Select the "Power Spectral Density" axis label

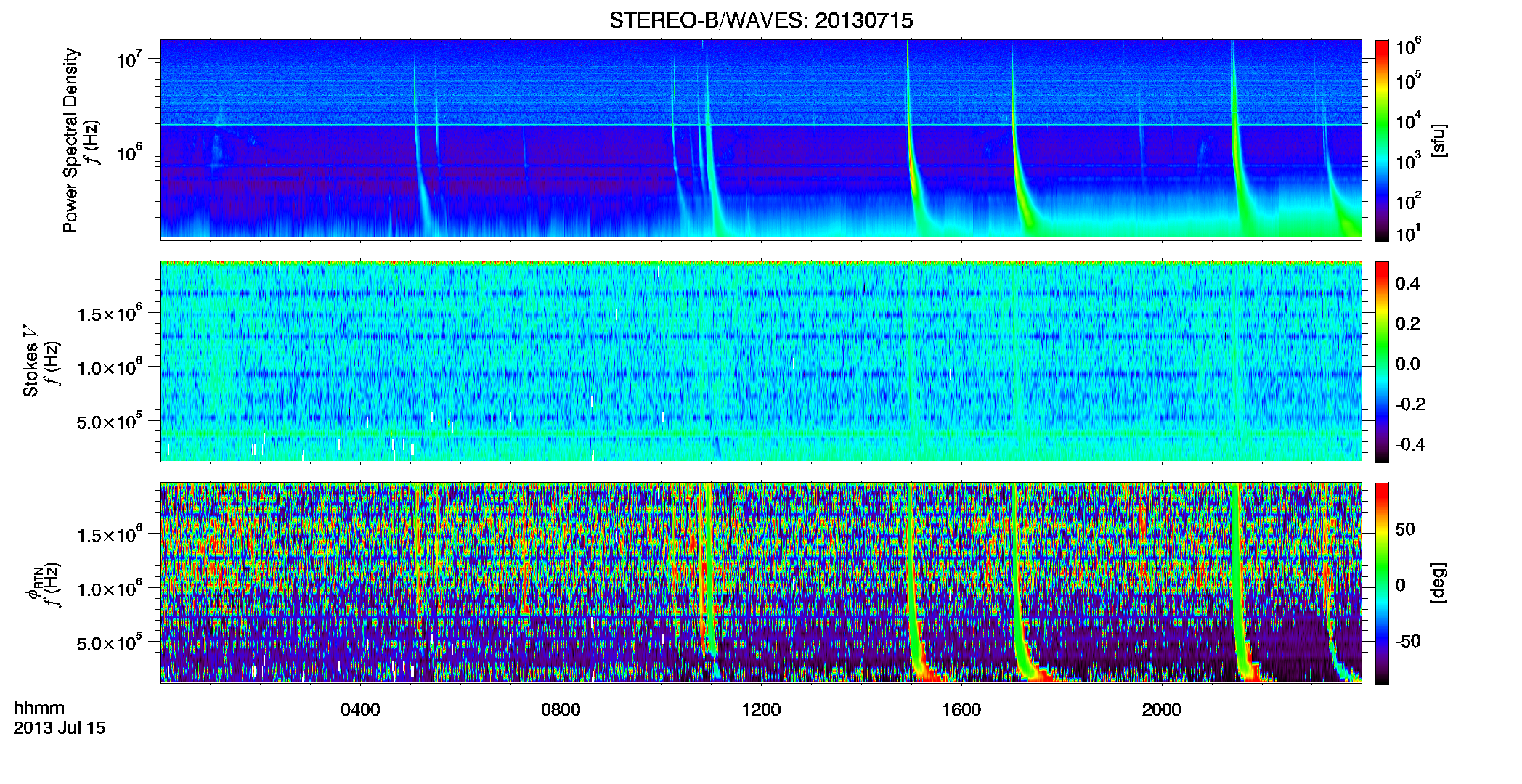(x=70, y=140)
